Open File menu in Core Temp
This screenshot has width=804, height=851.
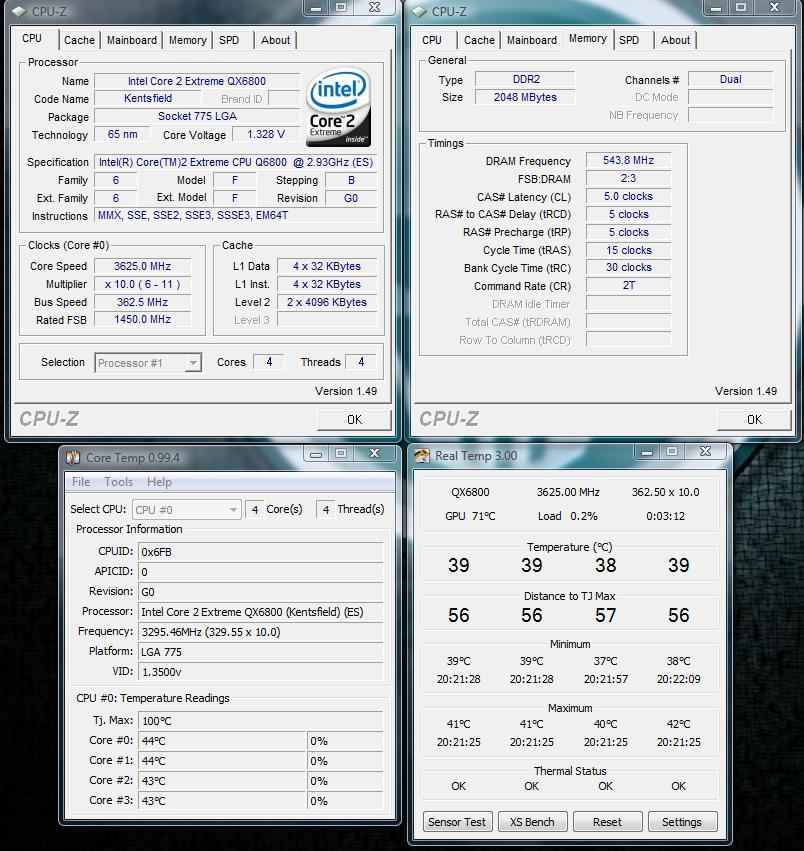tap(81, 482)
